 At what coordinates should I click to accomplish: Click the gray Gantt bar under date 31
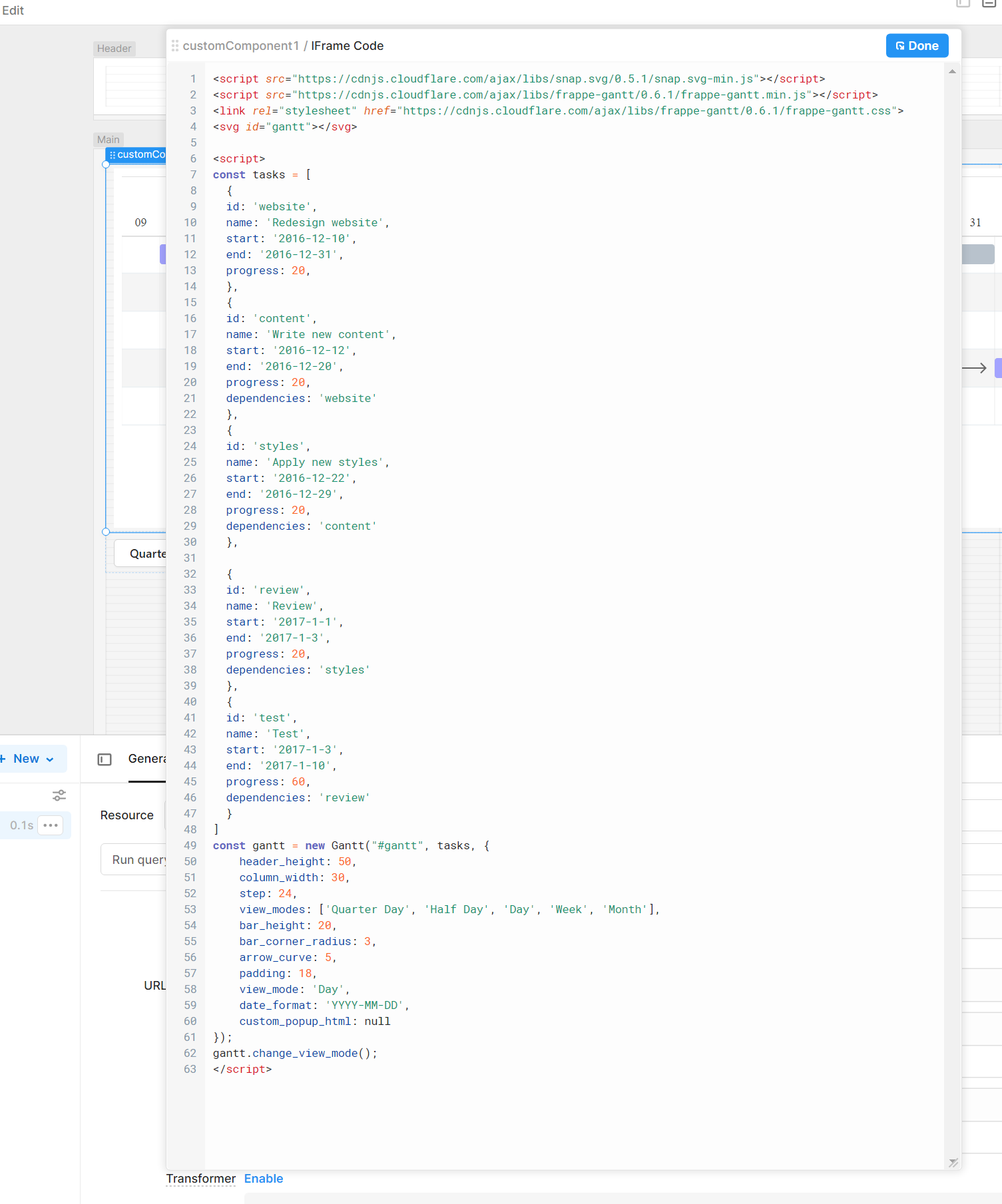(x=977, y=254)
